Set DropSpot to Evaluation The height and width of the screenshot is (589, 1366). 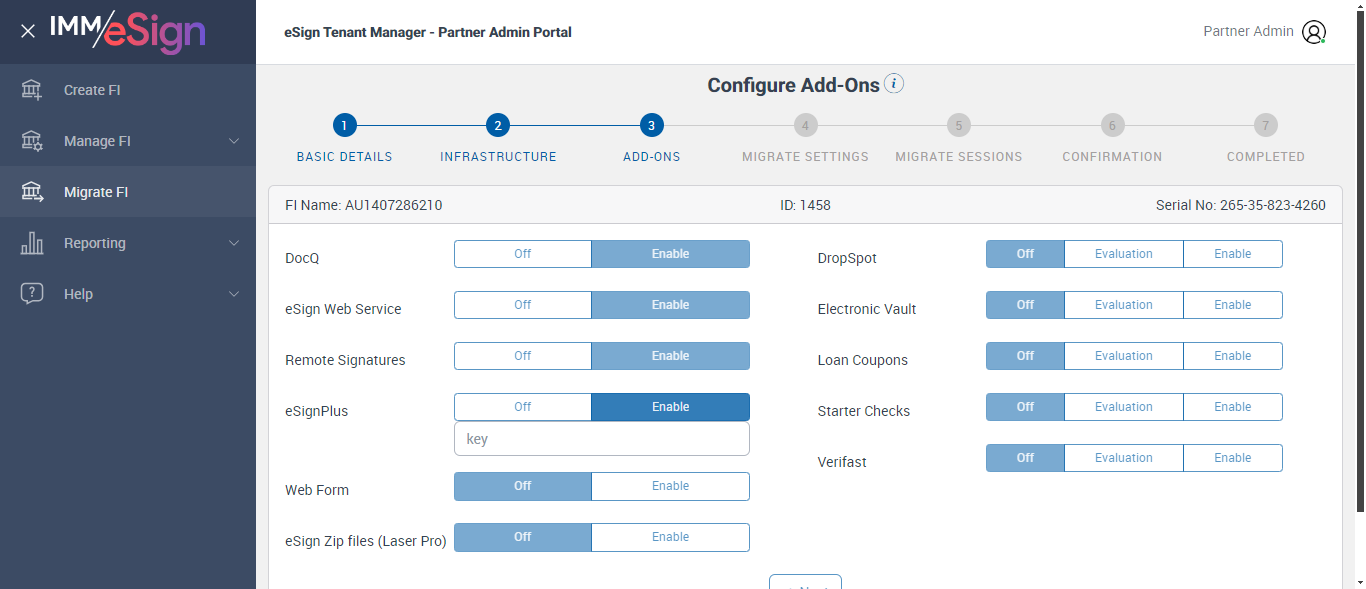[x=1123, y=254]
